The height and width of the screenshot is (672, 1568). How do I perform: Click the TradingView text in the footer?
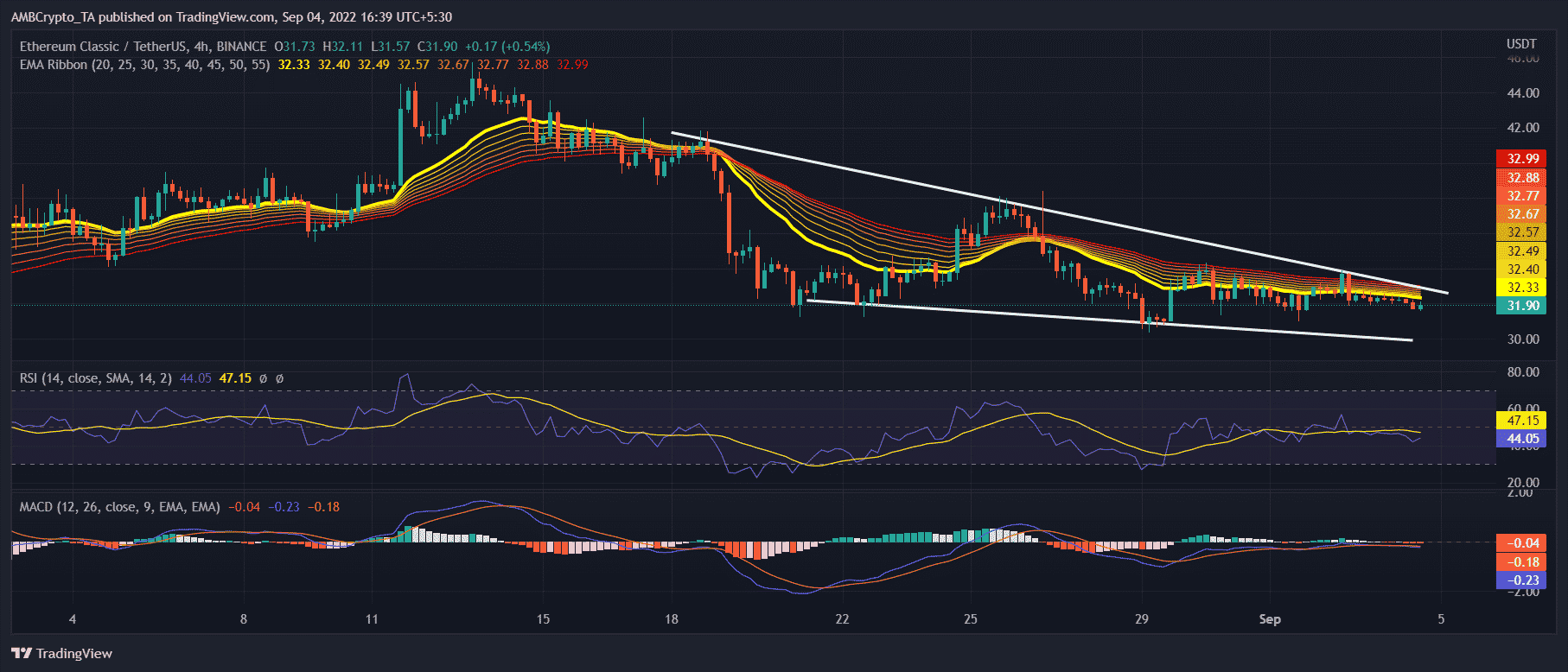[74, 654]
